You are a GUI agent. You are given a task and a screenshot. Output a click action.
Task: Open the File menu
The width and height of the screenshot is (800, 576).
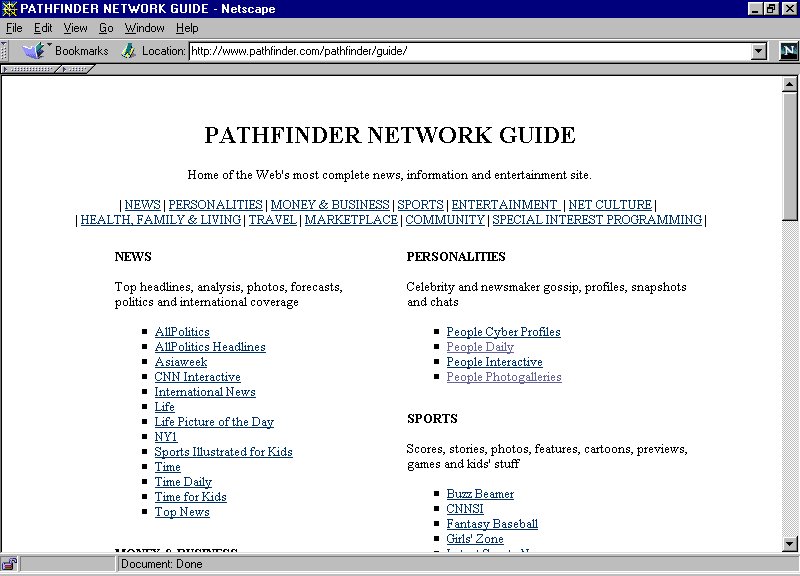point(14,28)
